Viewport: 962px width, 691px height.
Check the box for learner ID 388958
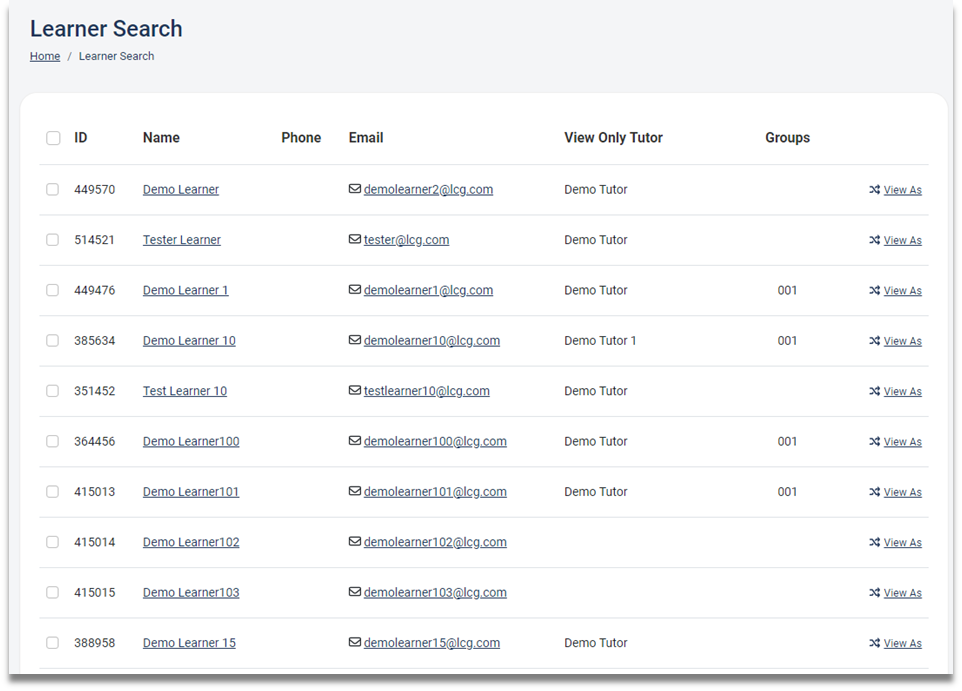click(x=53, y=642)
